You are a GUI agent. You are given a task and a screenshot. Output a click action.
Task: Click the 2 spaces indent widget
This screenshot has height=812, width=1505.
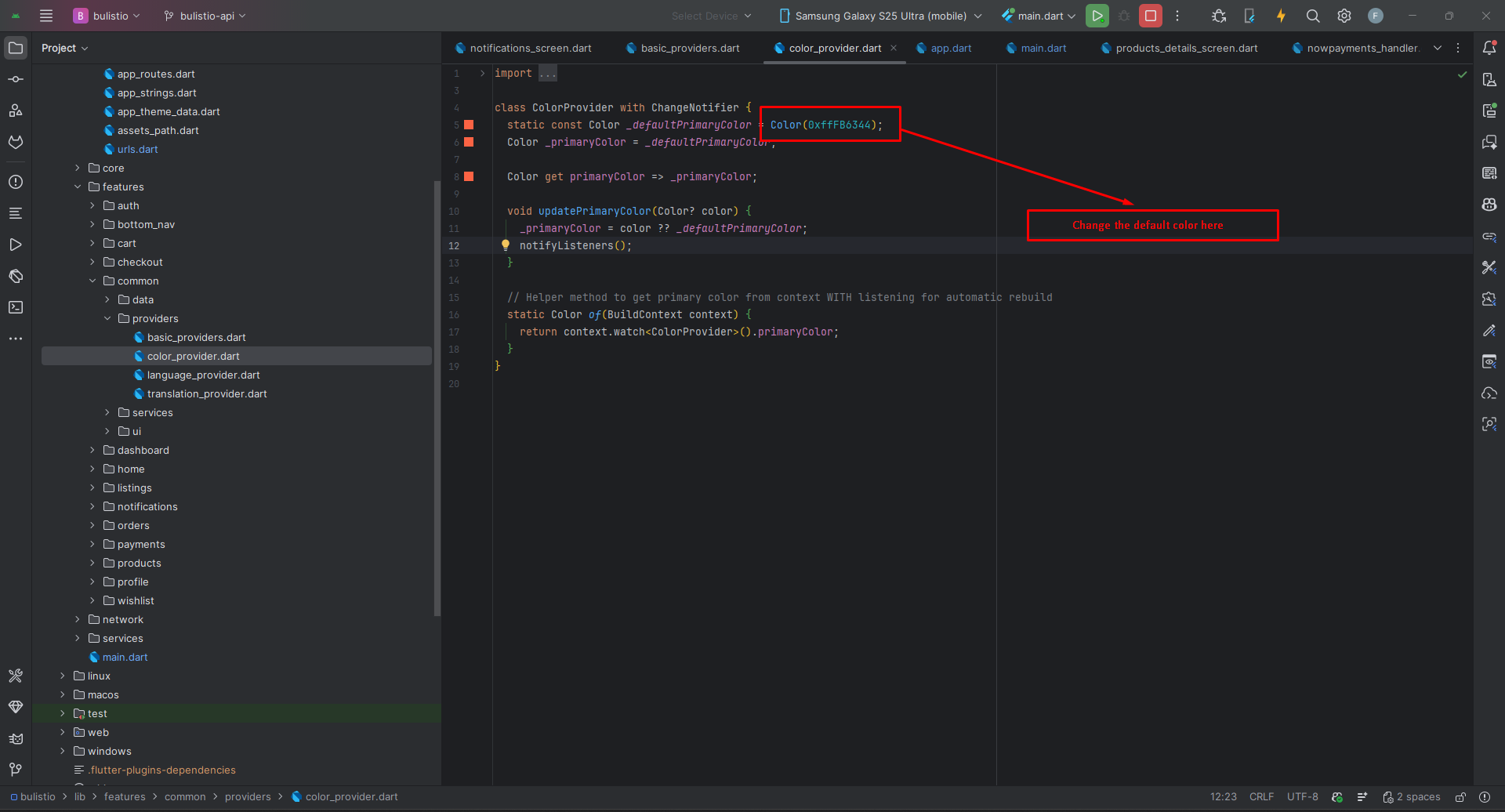coord(1412,797)
